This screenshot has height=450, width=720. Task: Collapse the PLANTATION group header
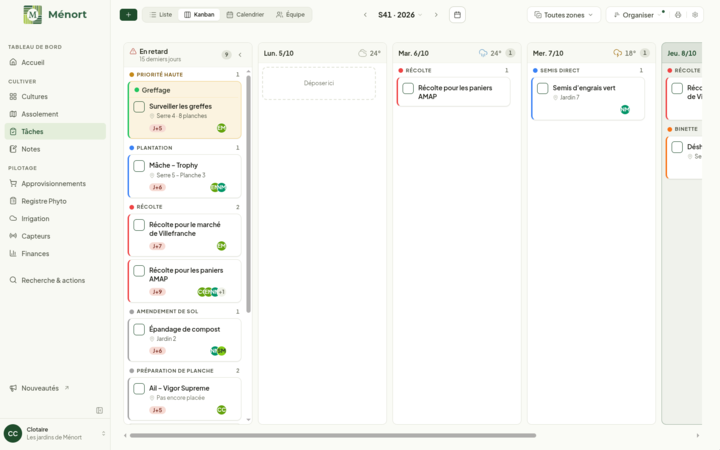click(x=184, y=148)
